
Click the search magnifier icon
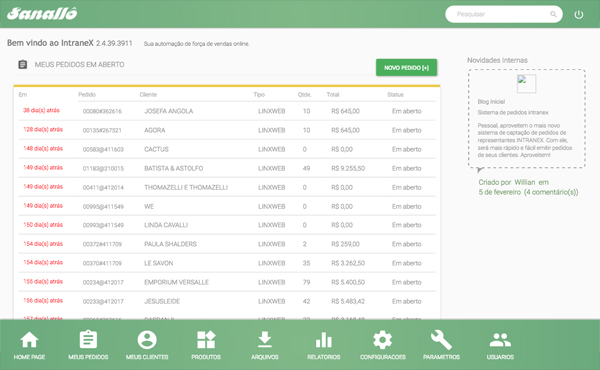(x=553, y=14)
